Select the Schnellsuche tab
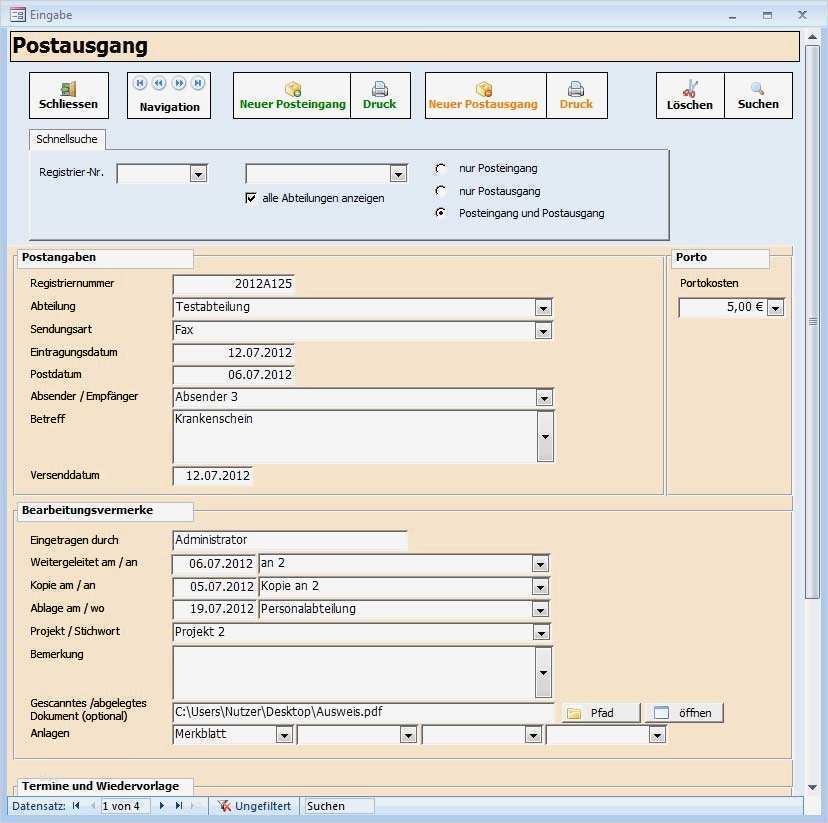Viewport: 828px width, 823px height. click(67, 139)
